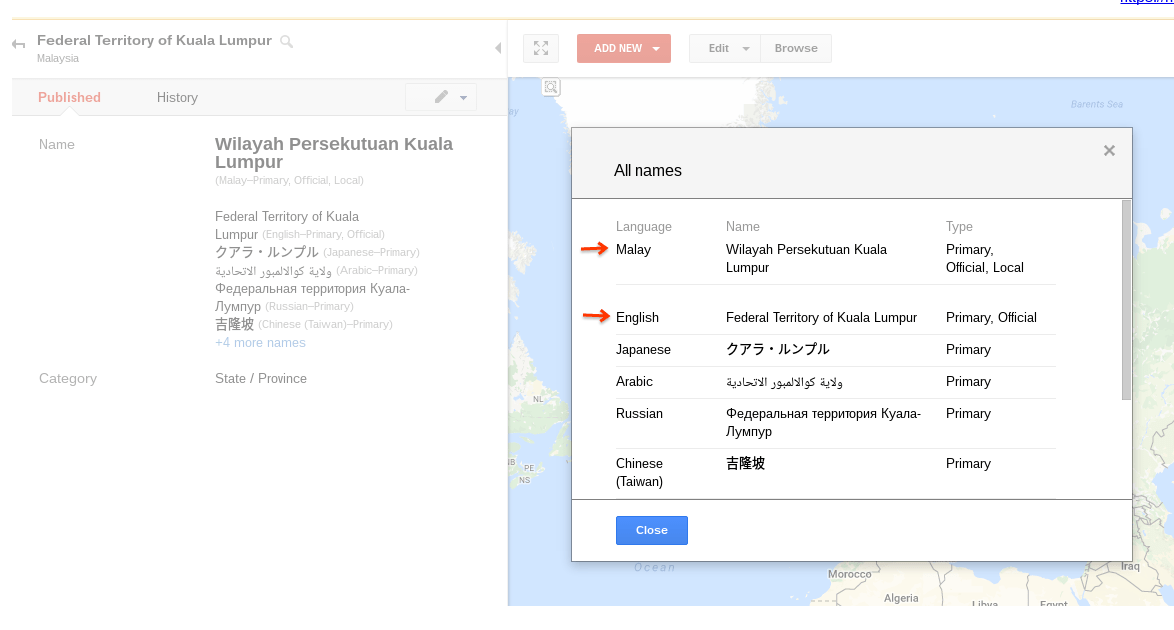Image resolution: width=1174 pixels, height=630 pixels.
Task: Enter fullscreen with the expand arrows icon
Action: [x=541, y=47]
